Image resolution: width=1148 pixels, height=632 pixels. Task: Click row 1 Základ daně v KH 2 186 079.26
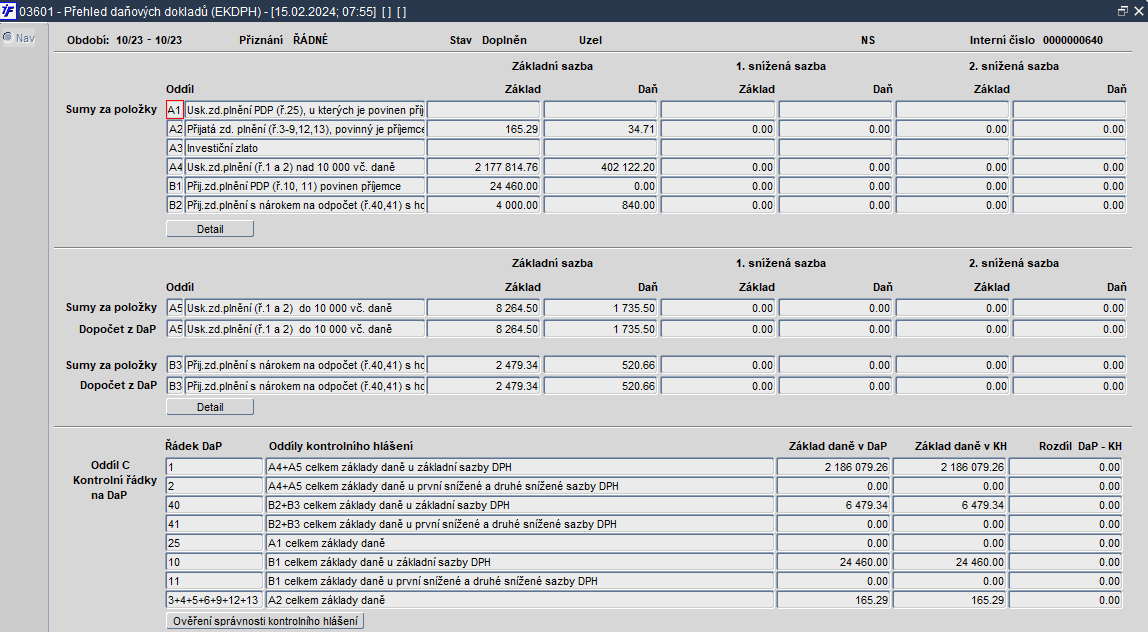pyautogui.click(x=950, y=466)
